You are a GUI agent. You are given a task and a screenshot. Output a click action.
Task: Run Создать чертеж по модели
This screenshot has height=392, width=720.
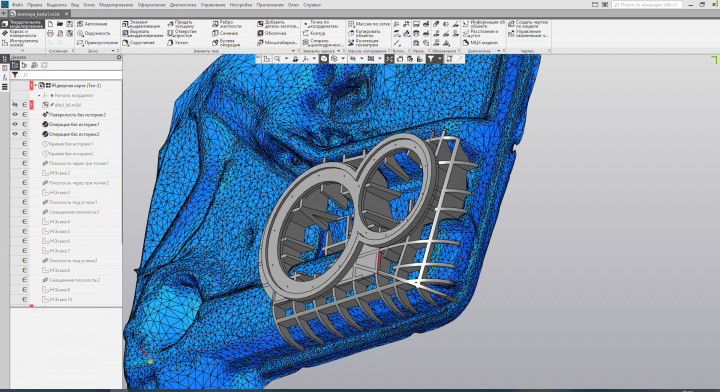(528, 24)
